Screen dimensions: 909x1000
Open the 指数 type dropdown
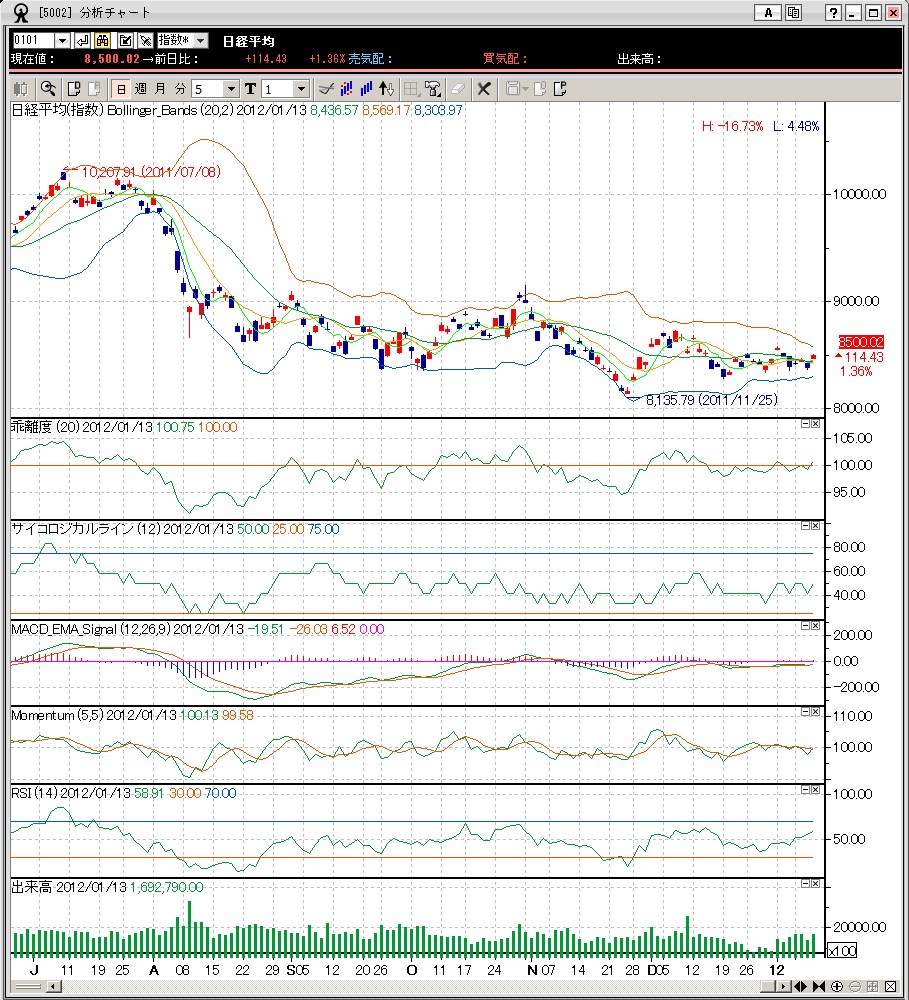200,40
